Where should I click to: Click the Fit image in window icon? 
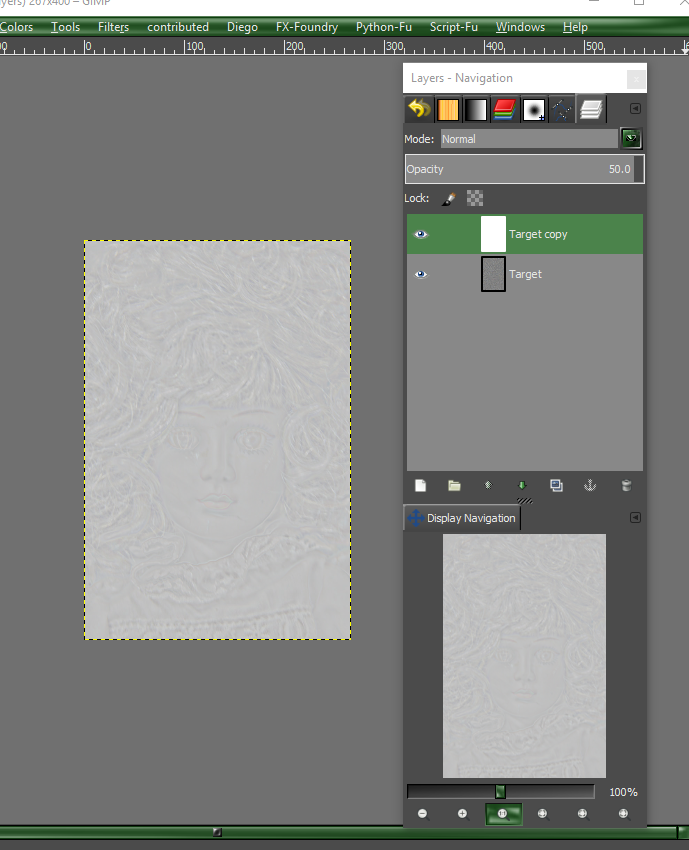click(x=542, y=814)
